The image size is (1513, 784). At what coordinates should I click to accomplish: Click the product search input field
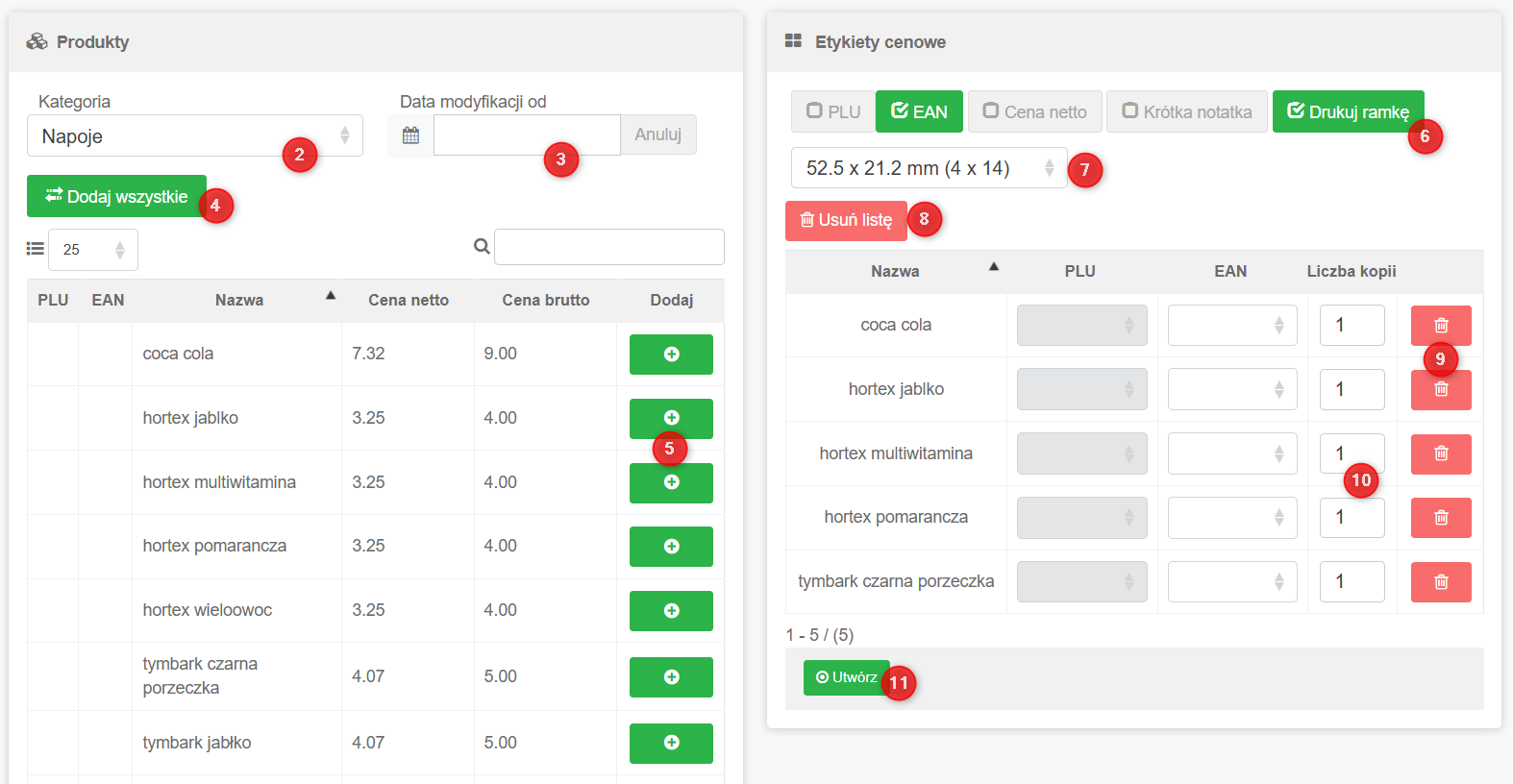[608, 247]
